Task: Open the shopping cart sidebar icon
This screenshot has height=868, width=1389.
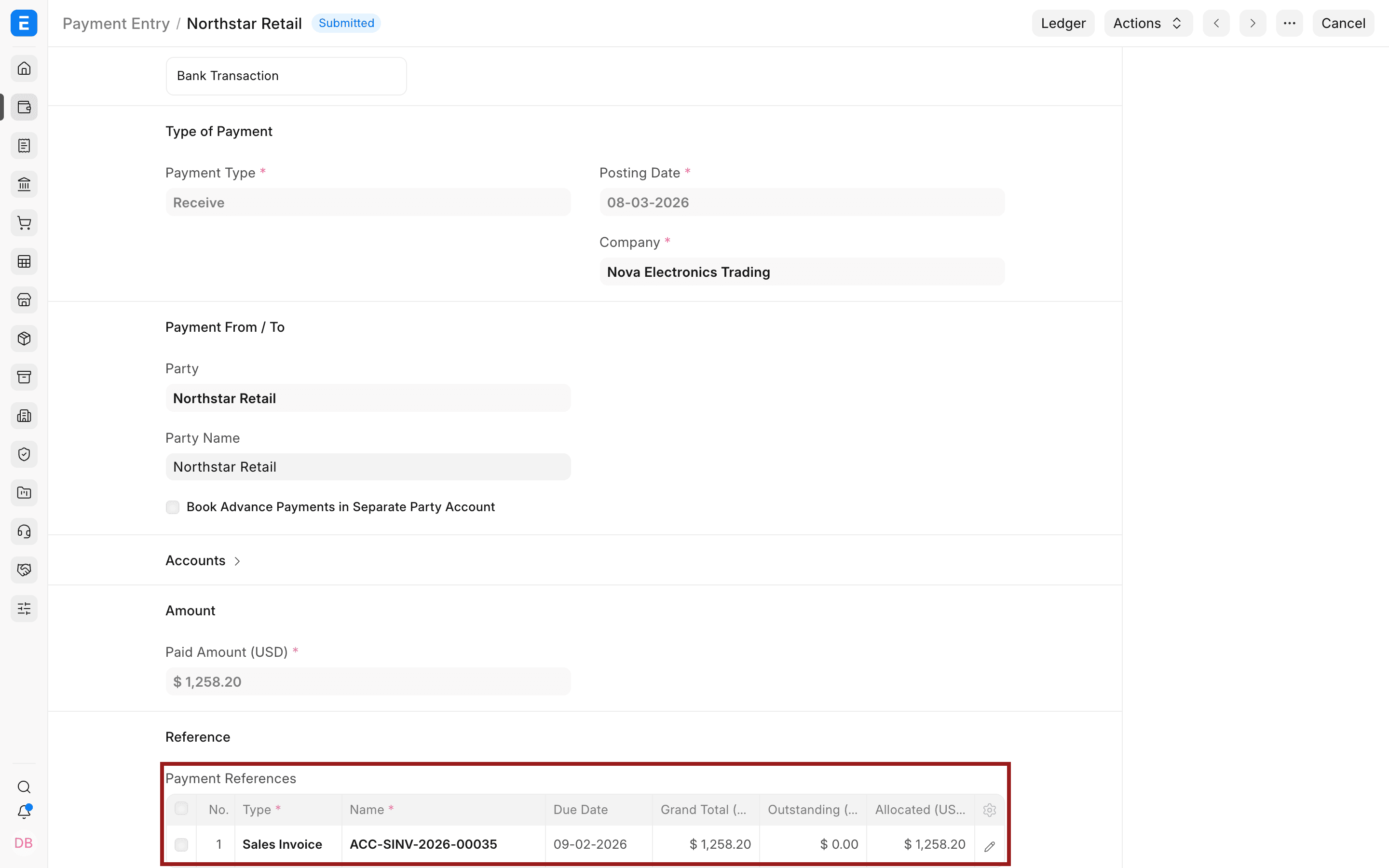Action: tap(24, 223)
